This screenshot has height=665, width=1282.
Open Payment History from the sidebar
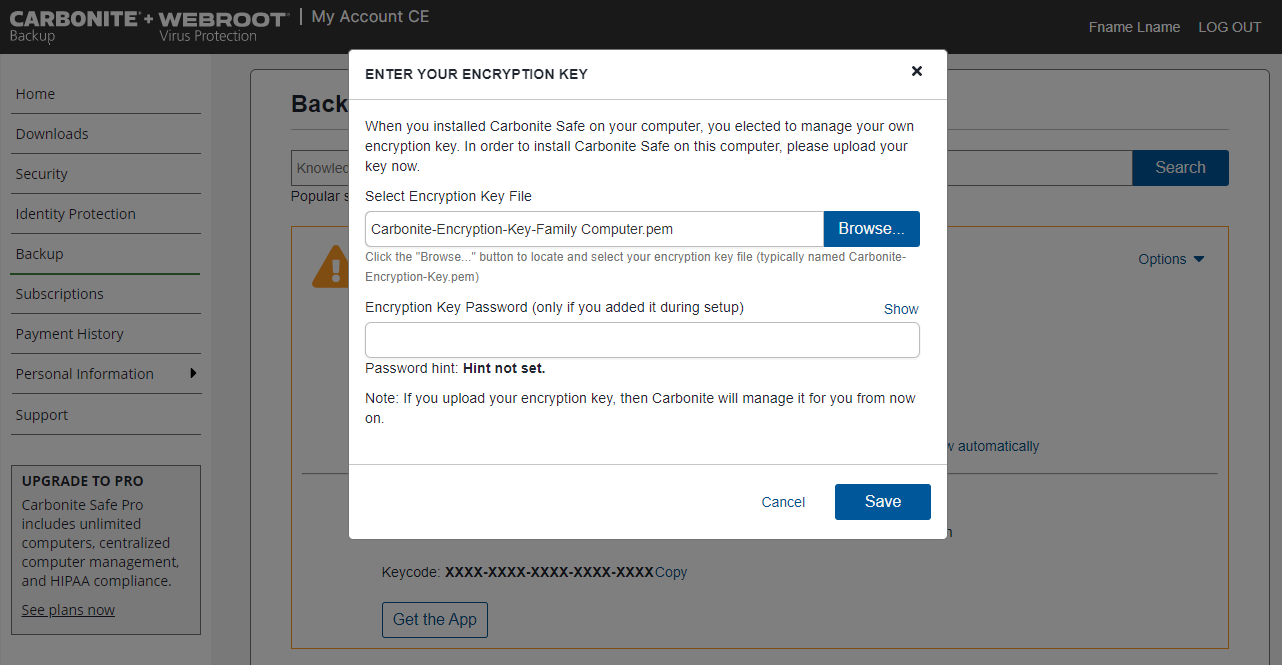point(70,334)
